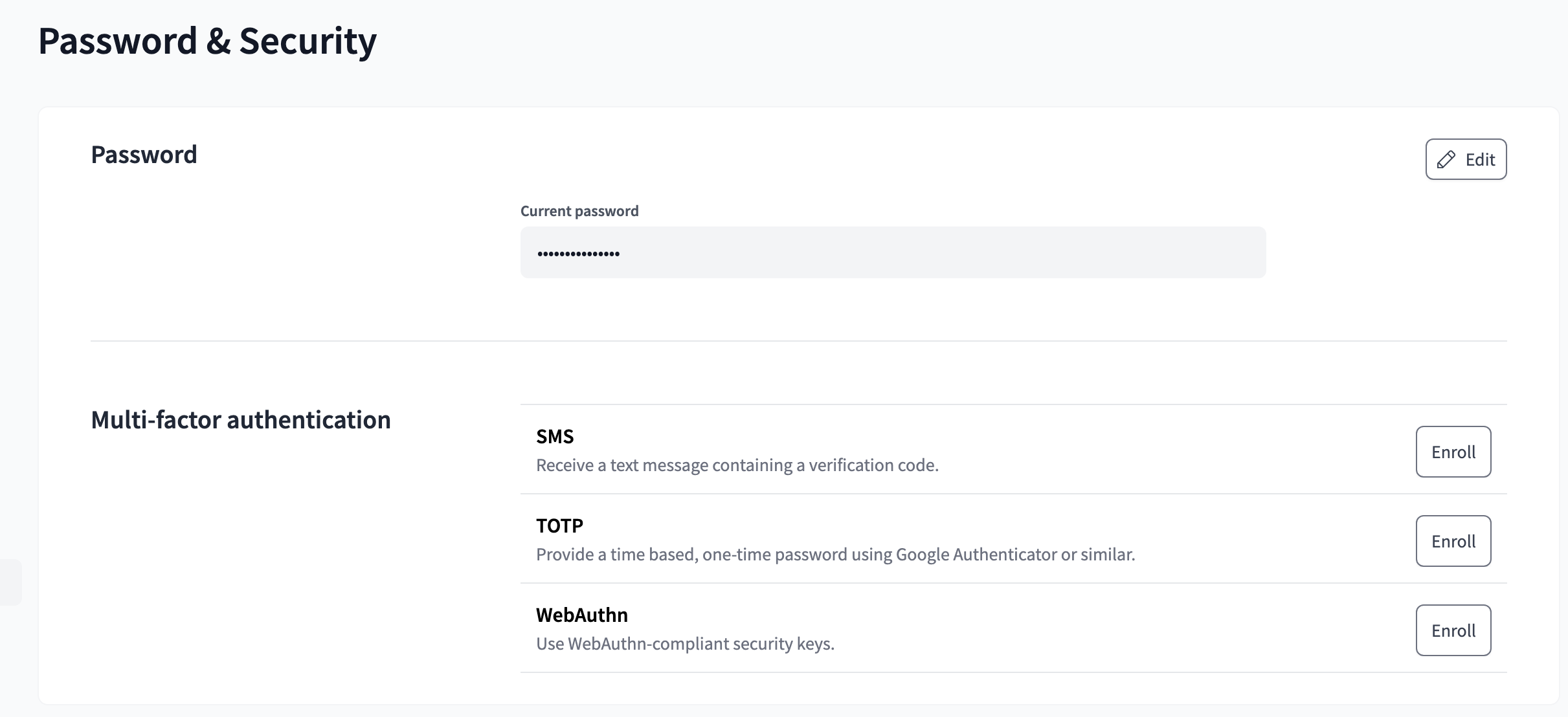Click the WebAuthn security keys description
Viewport: 1568px width, 717px height.
[x=684, y=643]
